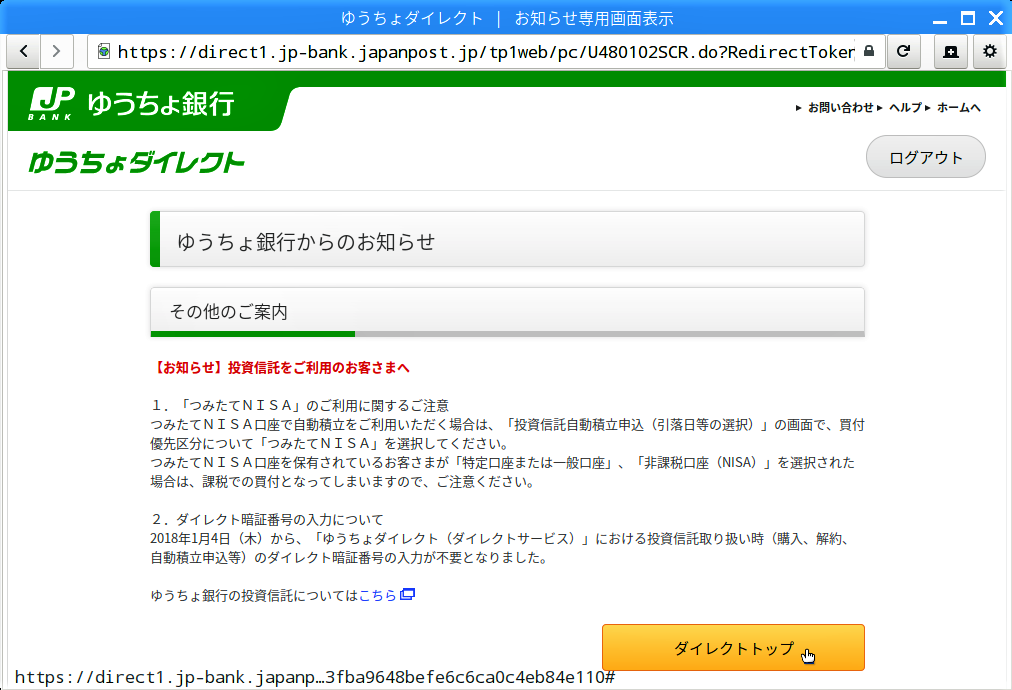Screen dimensions: 1012x690
Task: Click the ログアウト button
Action: 926,157
